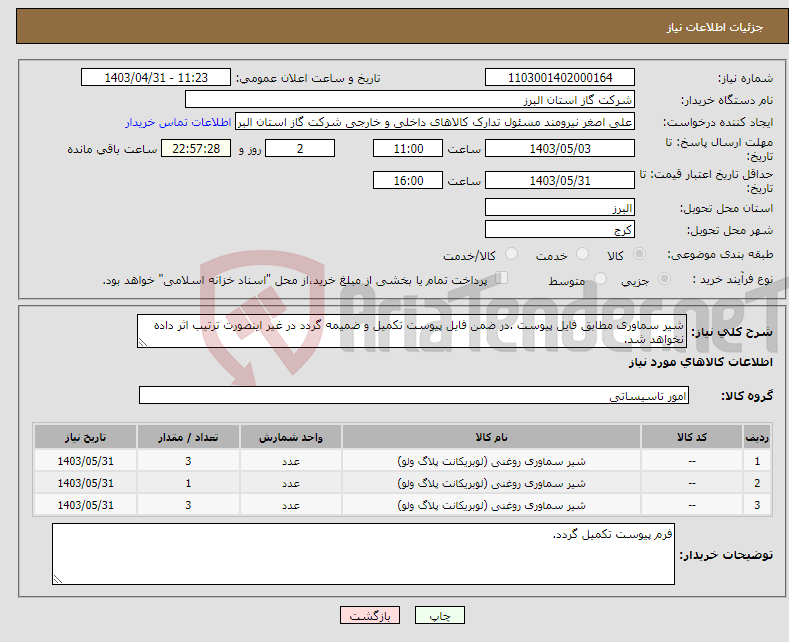Click the remaining days field showing 2
Viewport: 789px width, 642px height.
coord(300,148)
